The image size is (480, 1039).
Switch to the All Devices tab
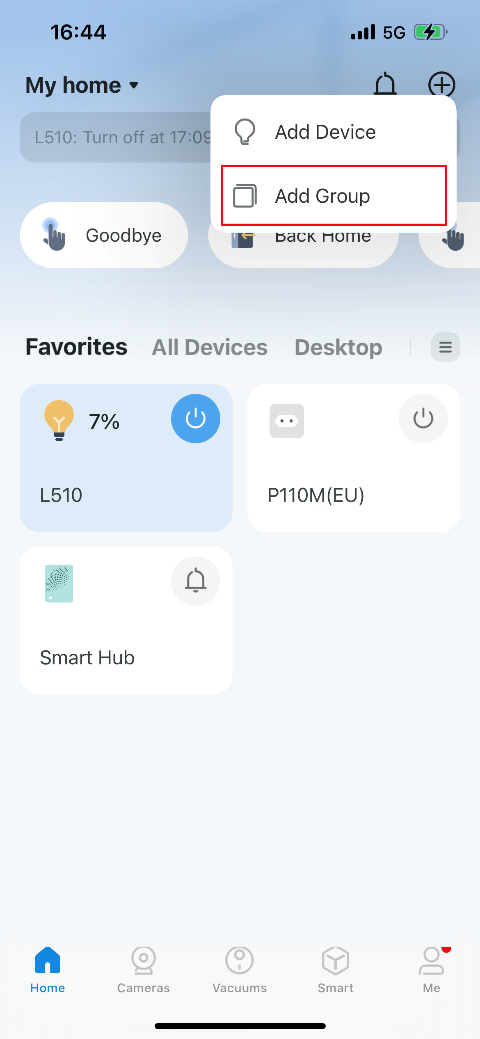click(x=210, y=347)
